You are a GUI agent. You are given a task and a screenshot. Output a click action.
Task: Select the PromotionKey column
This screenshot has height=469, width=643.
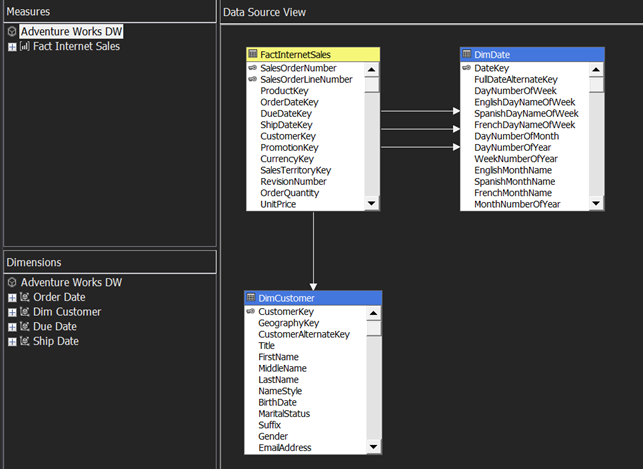coord(289,148)
